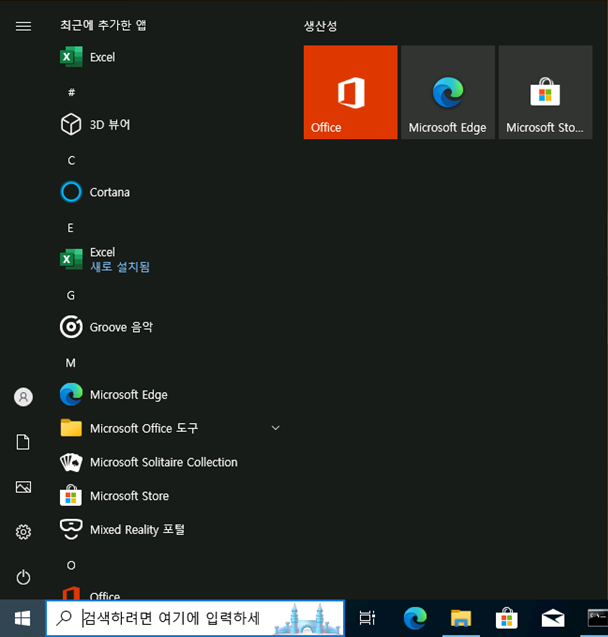Click the 생산성 tile group title
Image resolution: width=608 pixels, height=637 pixels.
click(x=320, y=26)
